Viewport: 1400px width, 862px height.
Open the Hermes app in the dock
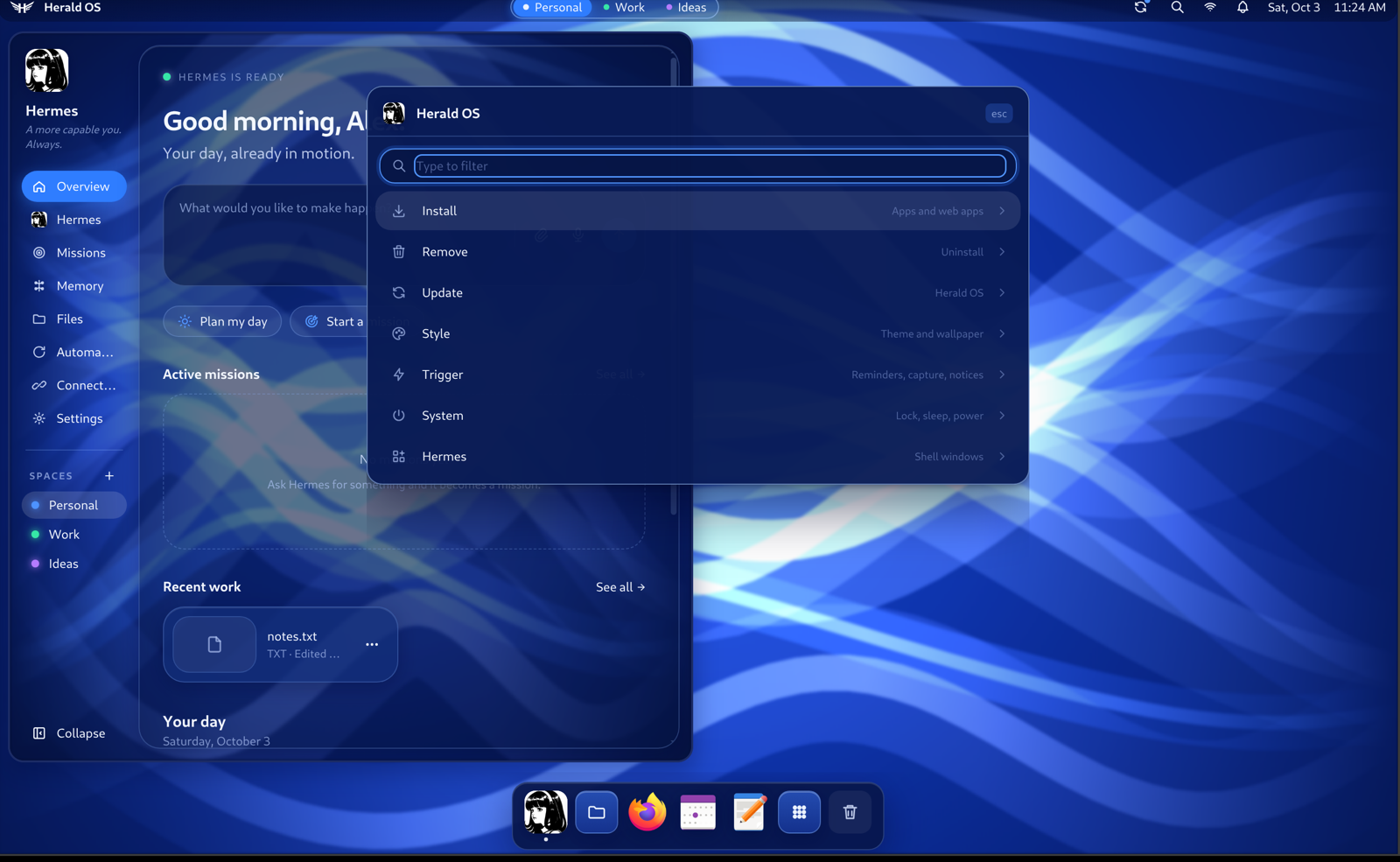point(545,812)
